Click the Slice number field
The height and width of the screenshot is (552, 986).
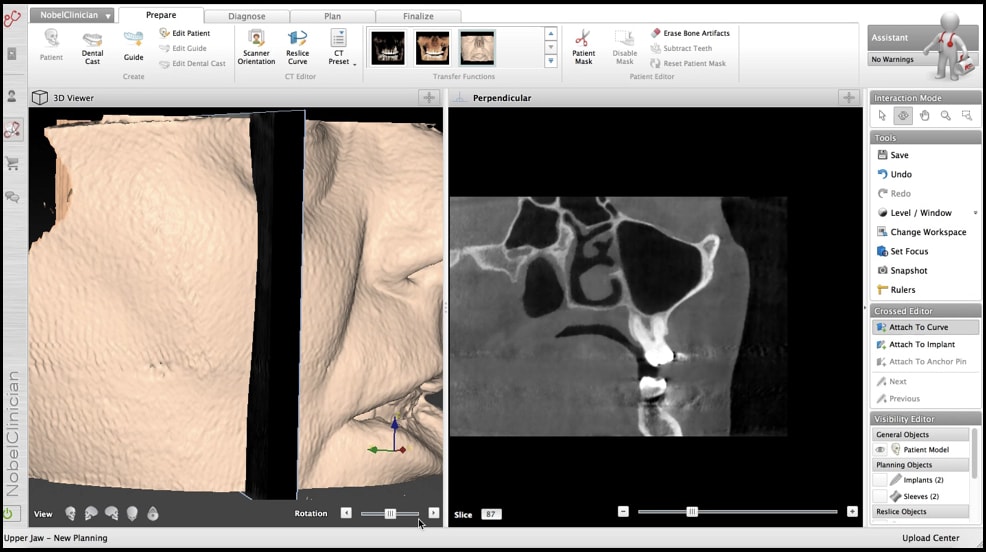point(490,514)
